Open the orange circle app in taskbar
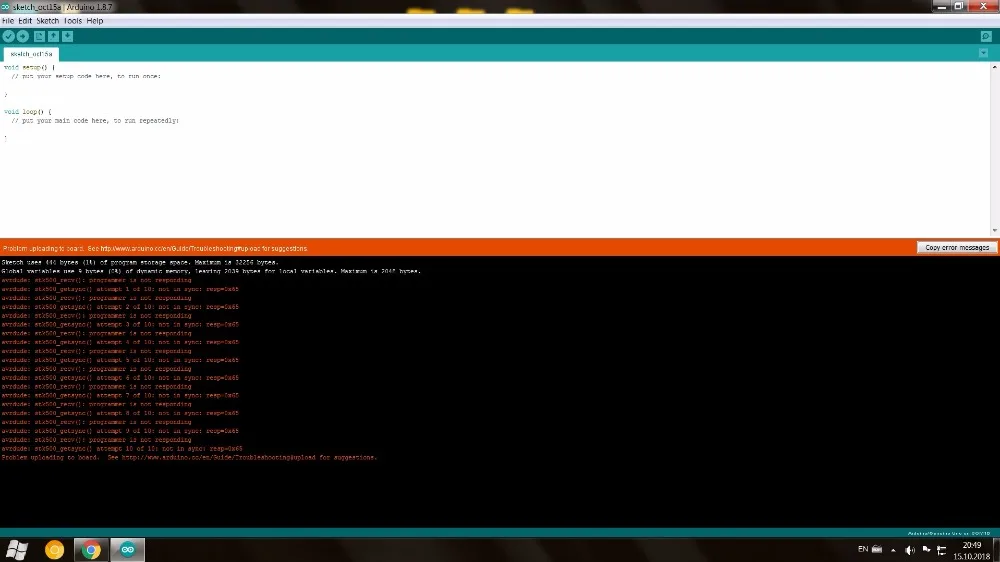Image resolution: width=1000 pixels, height=562 pixels. pos(54,550)
